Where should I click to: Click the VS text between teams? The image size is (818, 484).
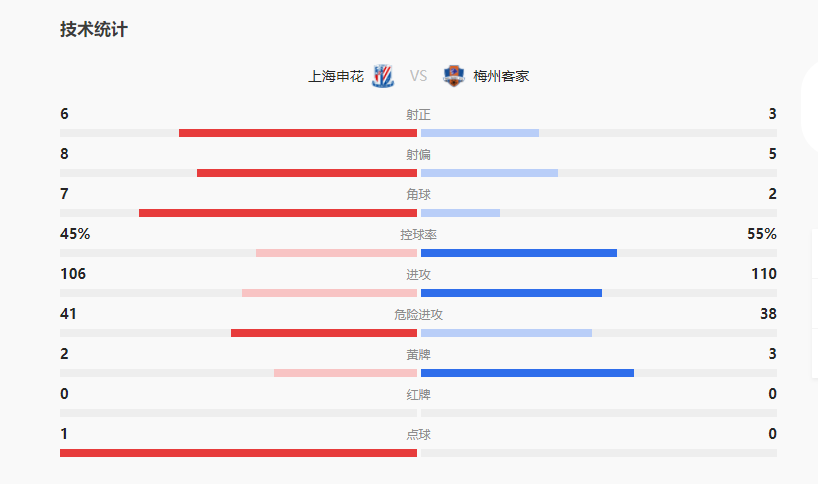[x=418, y=76]
